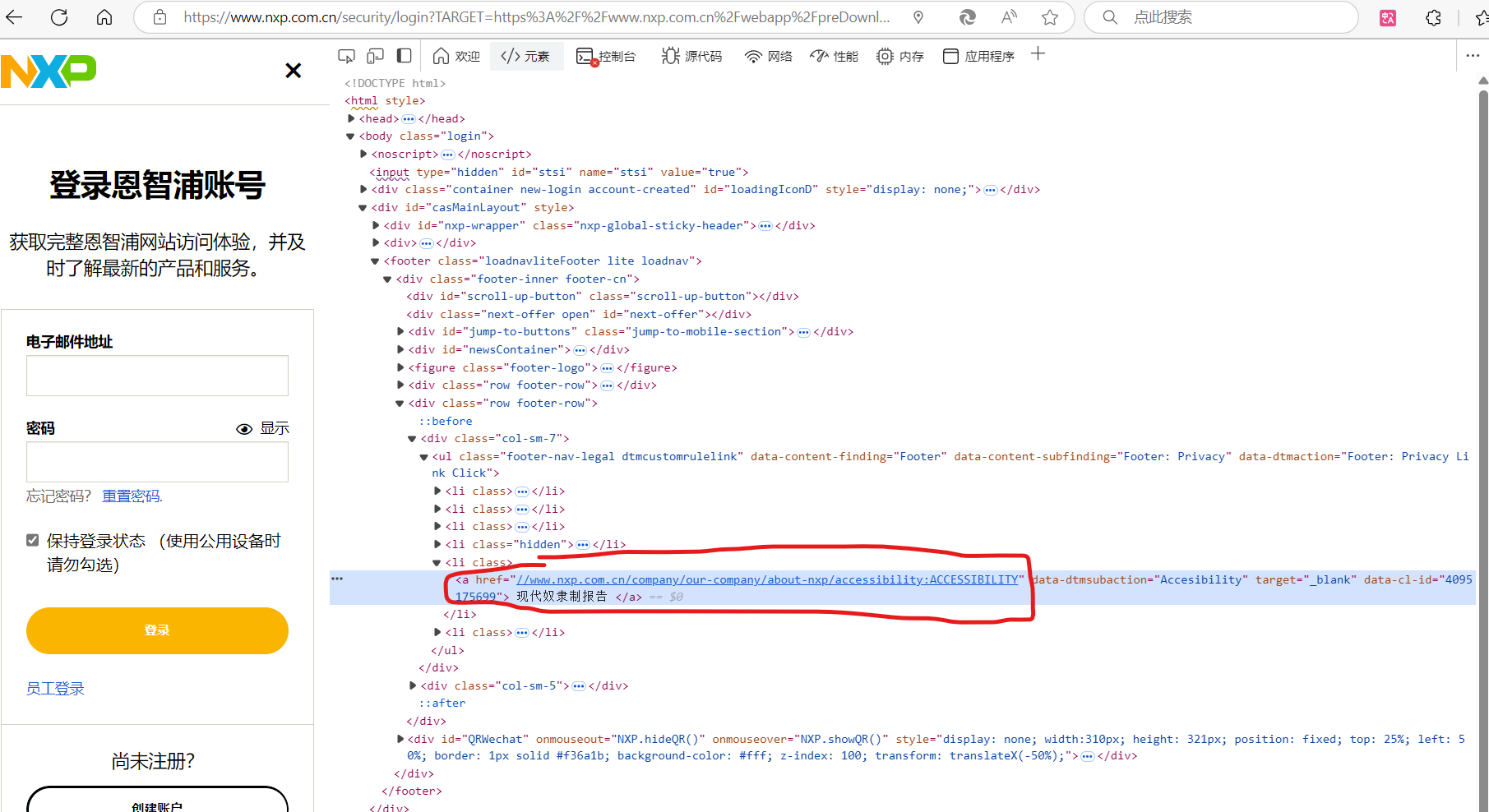Switch to the 控制台 Console tab
The image size is (1489, 812).
[606, 56]
